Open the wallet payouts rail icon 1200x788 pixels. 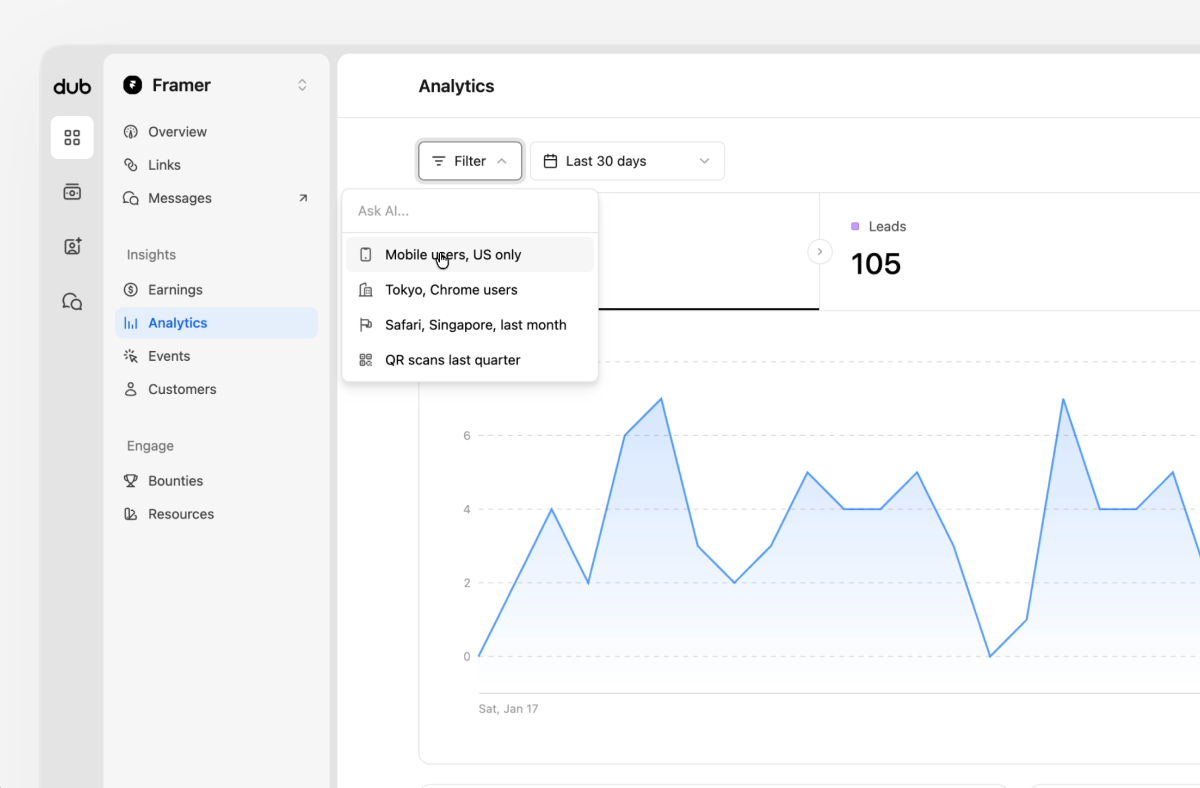point(72,192)
